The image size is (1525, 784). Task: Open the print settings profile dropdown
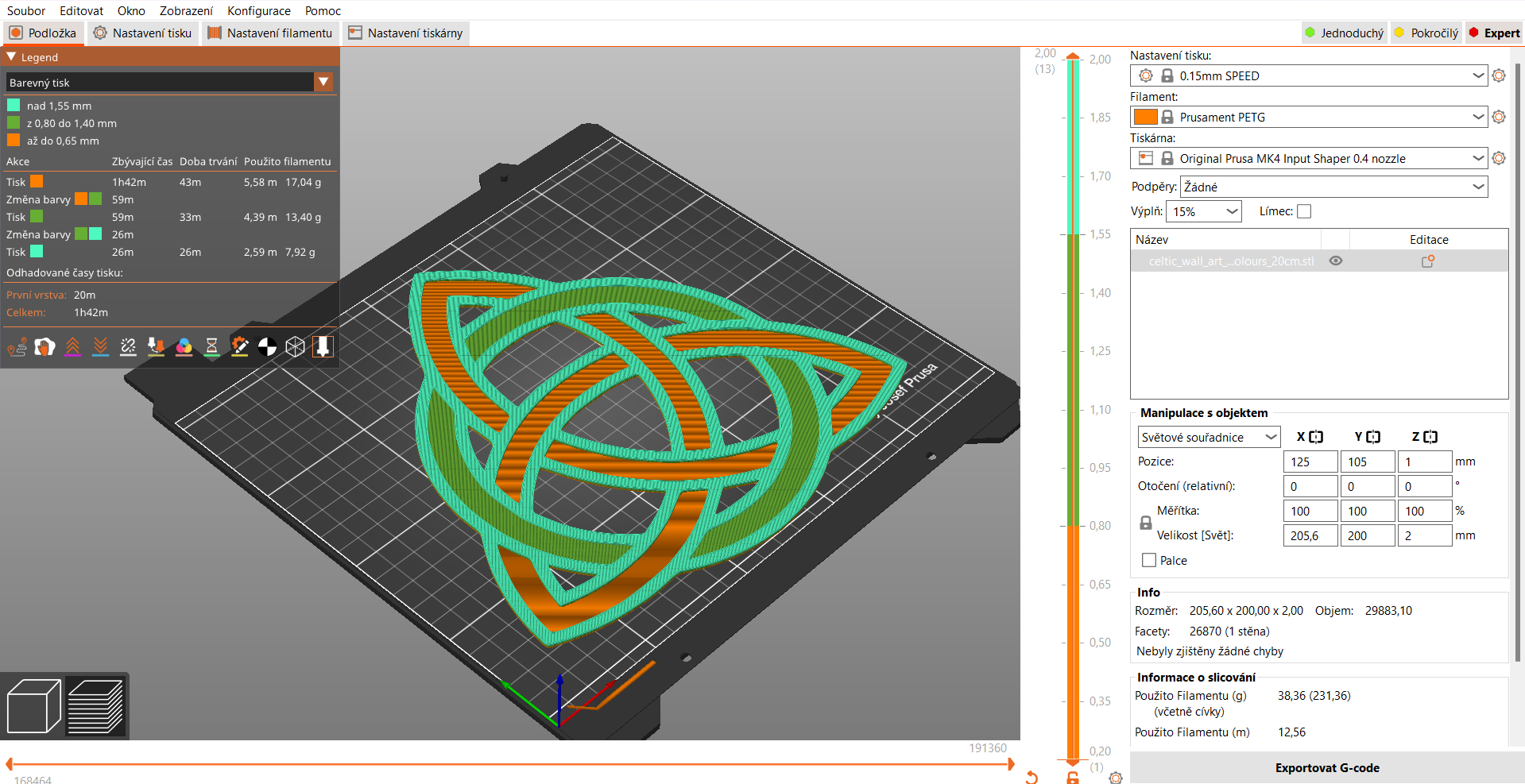pyautogui.click(x=1309, y=75)
